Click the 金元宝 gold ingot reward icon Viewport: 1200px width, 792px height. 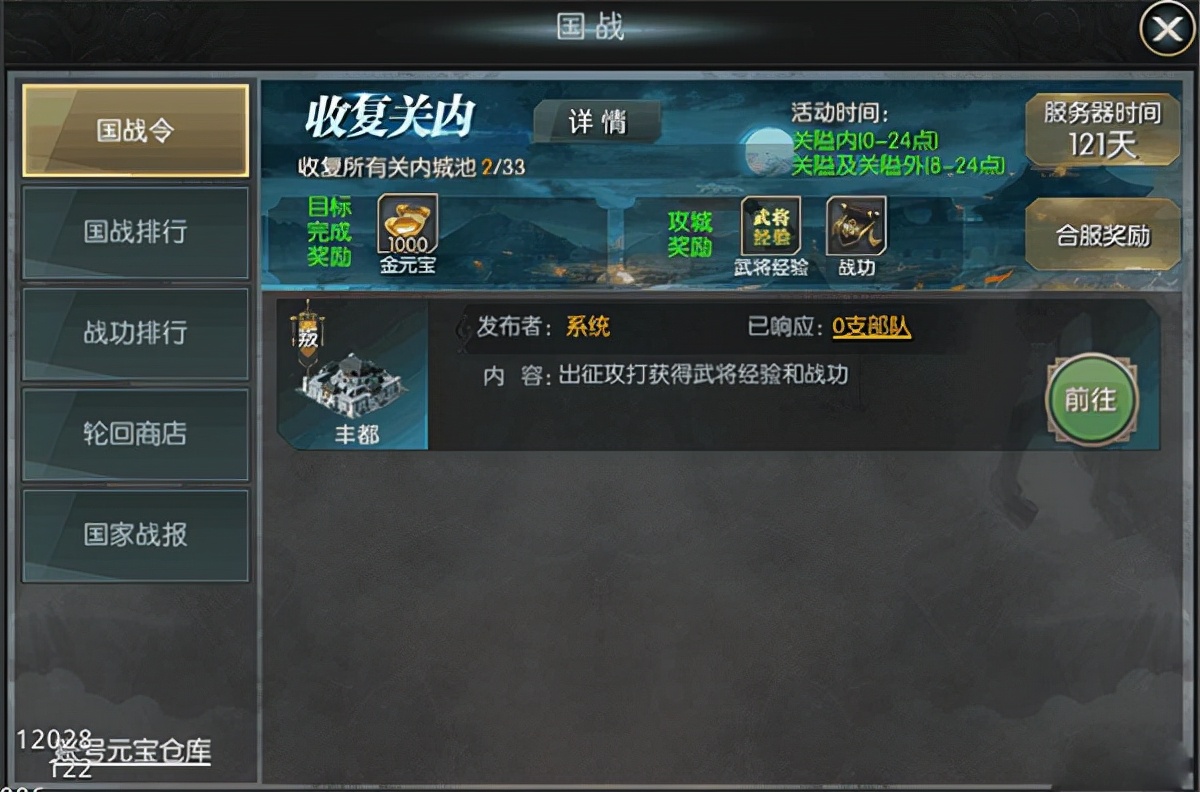[407, 225]
